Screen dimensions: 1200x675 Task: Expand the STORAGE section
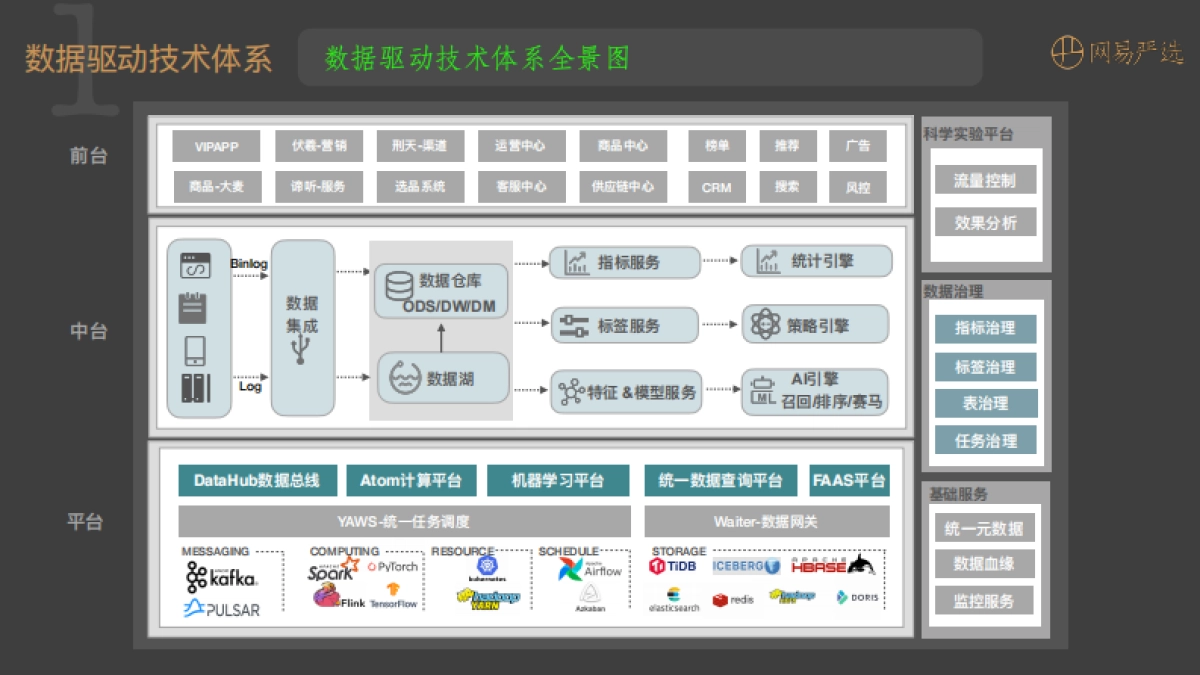click(x=678, y=550)
